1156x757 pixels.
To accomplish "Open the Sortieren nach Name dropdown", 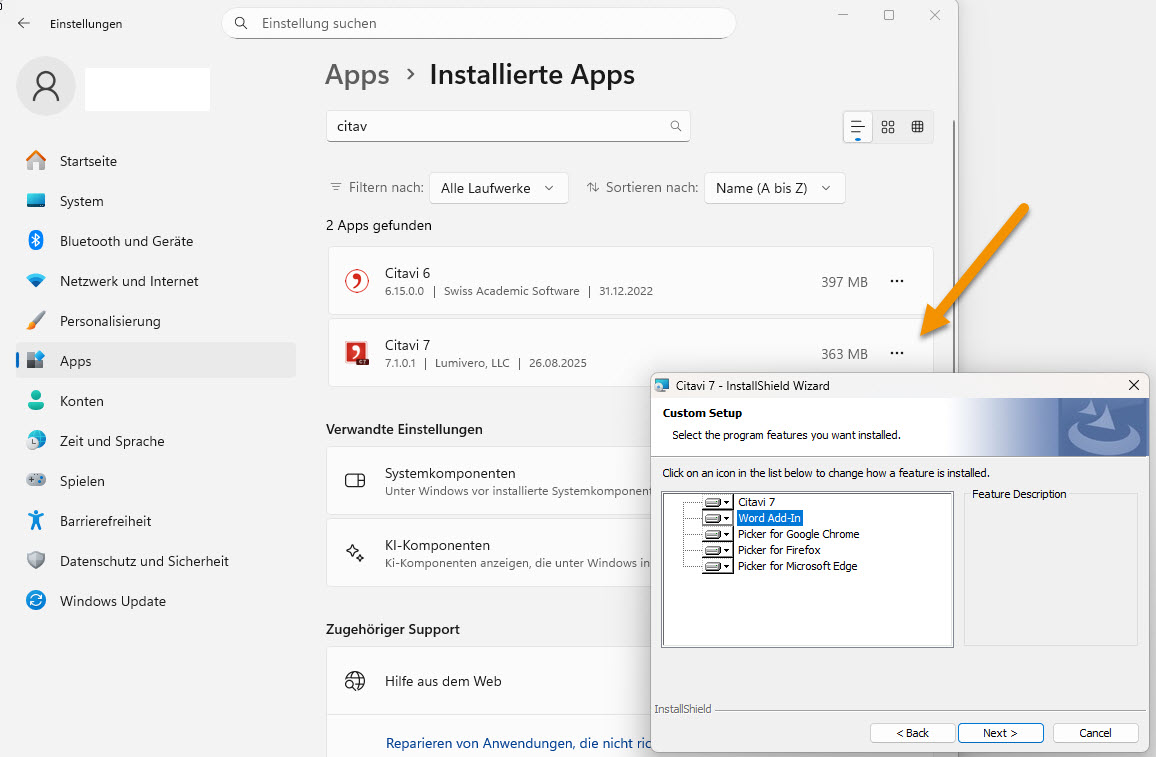I will pyautogui.click(x=774, y=188).
